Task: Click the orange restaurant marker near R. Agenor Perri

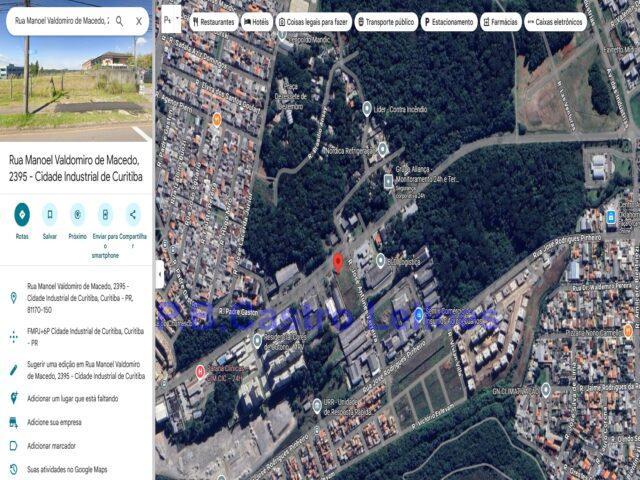Action: [x=217, y=120]
